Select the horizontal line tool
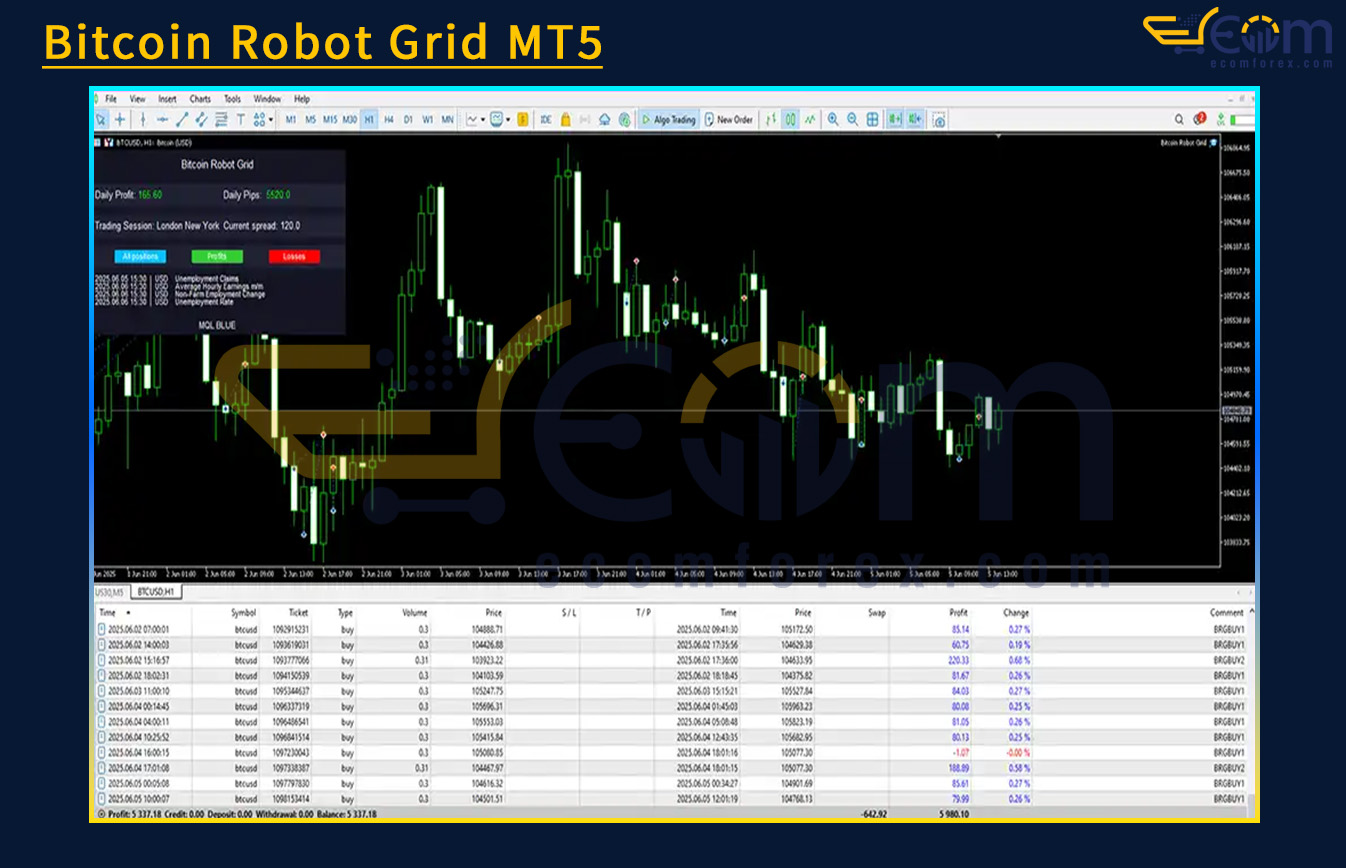This screenshot has width=1346, height=868. coord(162,120)
